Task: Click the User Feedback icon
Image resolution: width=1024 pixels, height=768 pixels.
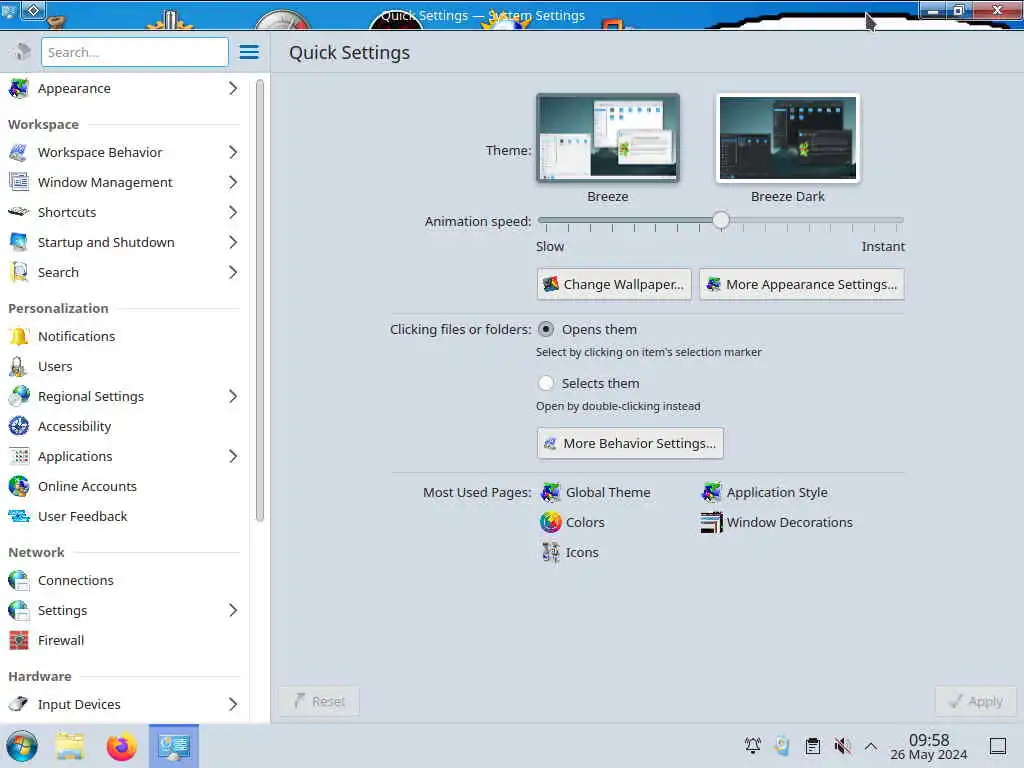Action: pos(19,517)
